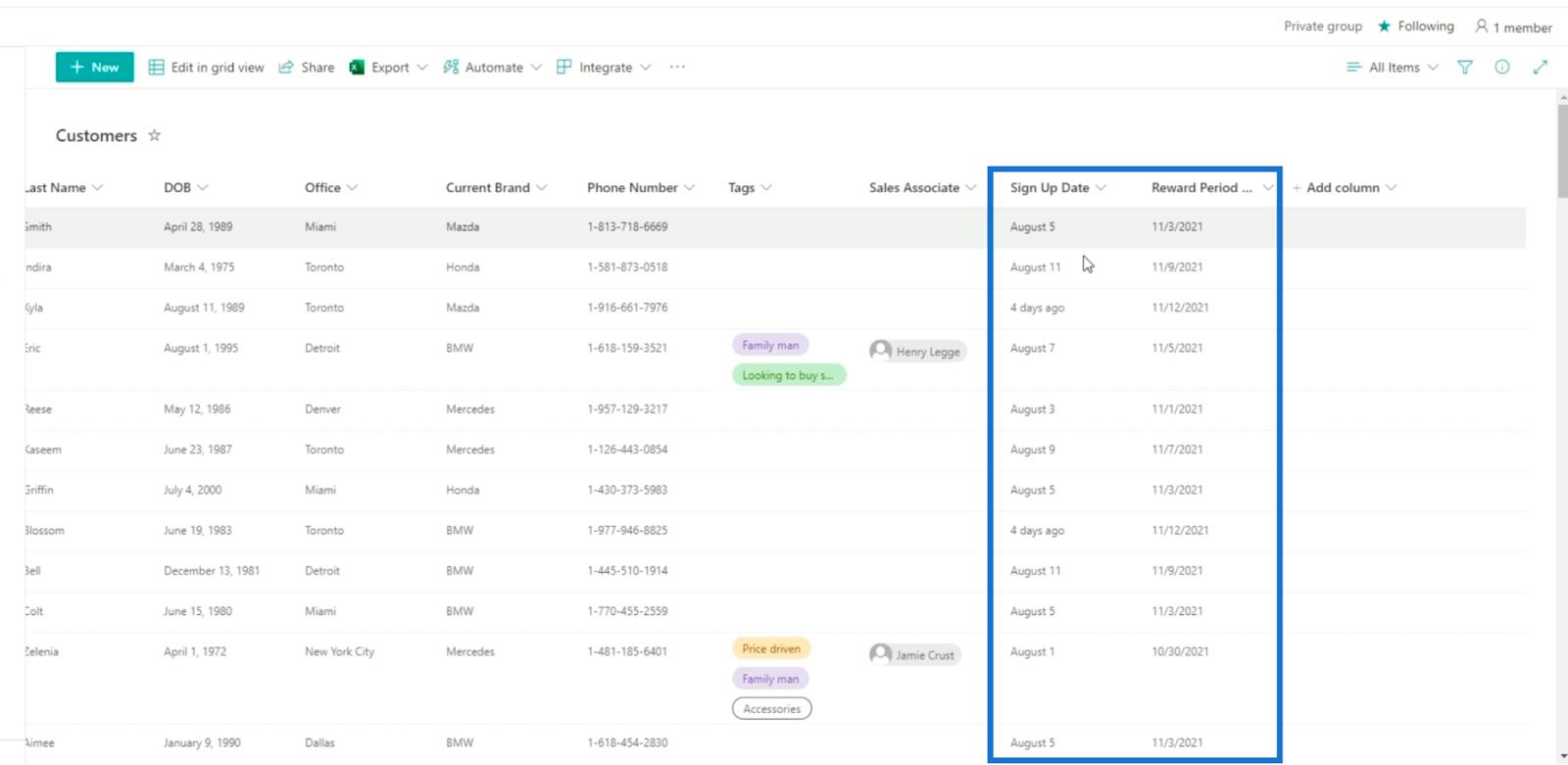Open the DOB column header menu

click(x=186, y=188)
